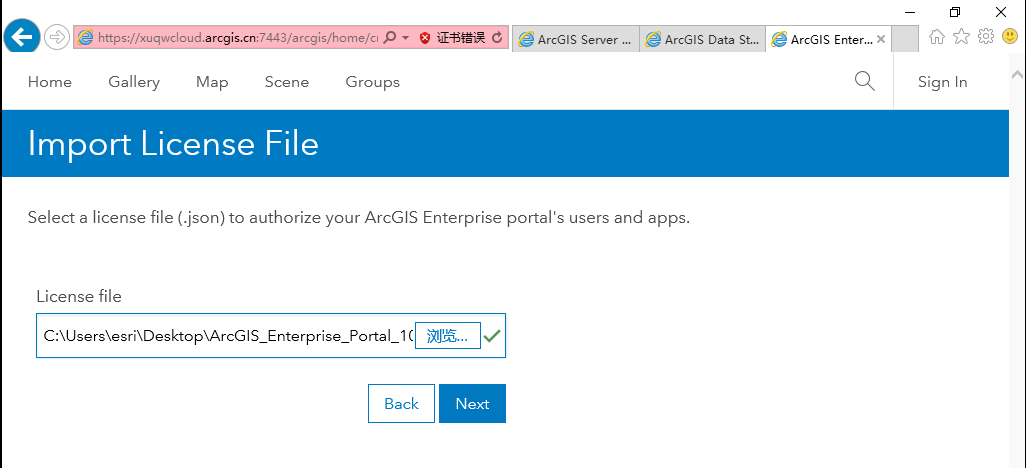
Task: Click the 证书错误 certificate error text
Action: [461, 38]
